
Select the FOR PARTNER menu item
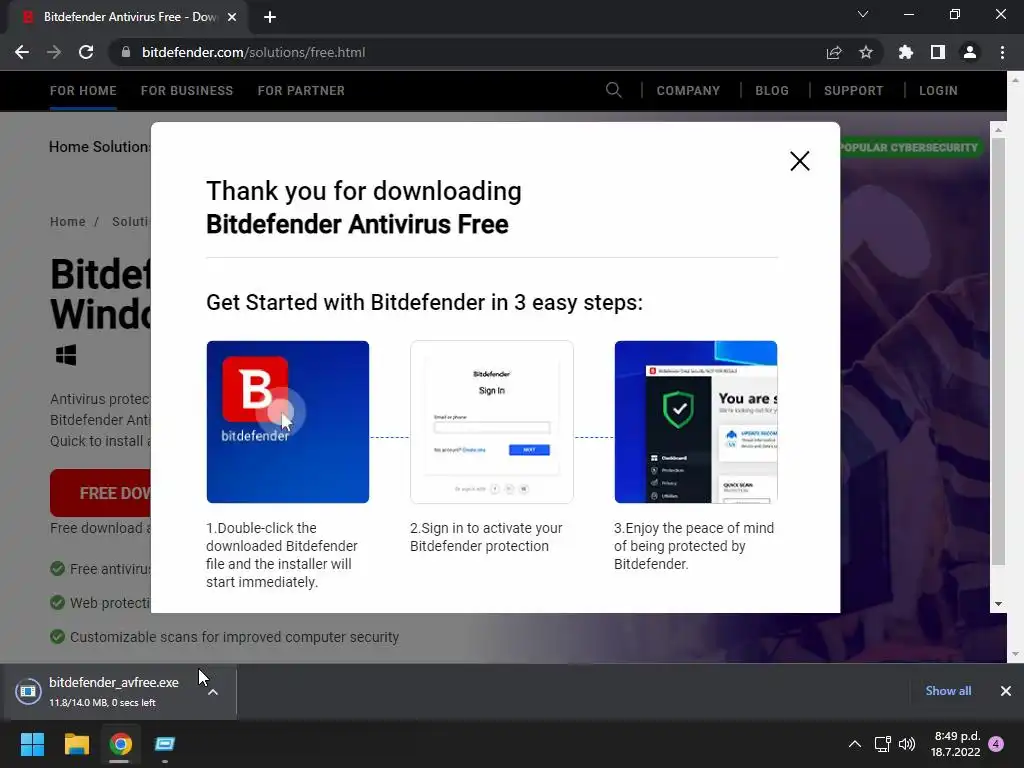click(x=301, y=91)
